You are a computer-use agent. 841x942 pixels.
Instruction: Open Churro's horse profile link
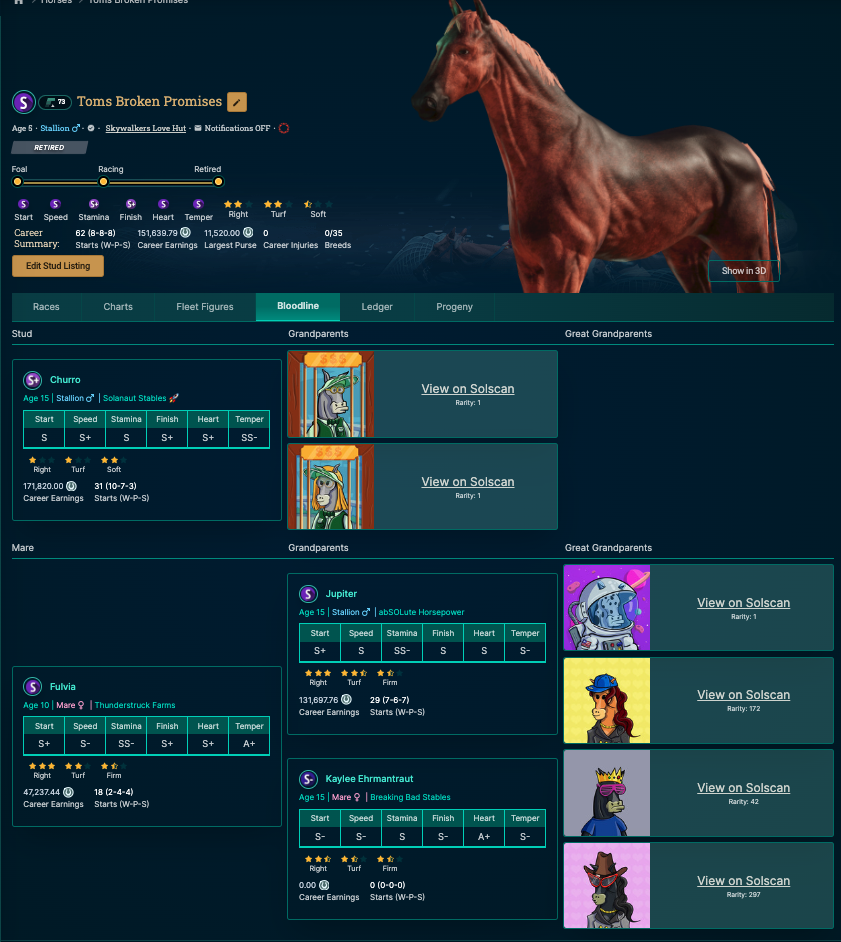coord(65,380)
